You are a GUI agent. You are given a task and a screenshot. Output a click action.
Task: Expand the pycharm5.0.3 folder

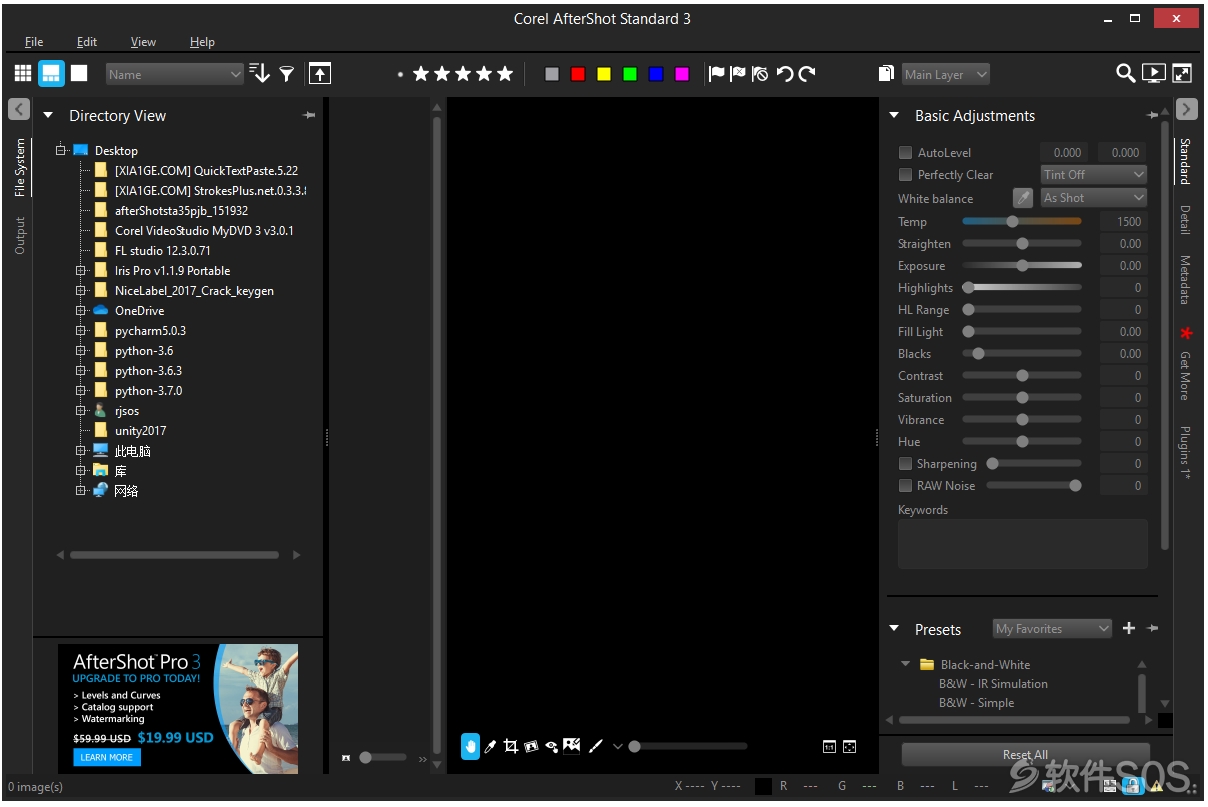point(81,331)
